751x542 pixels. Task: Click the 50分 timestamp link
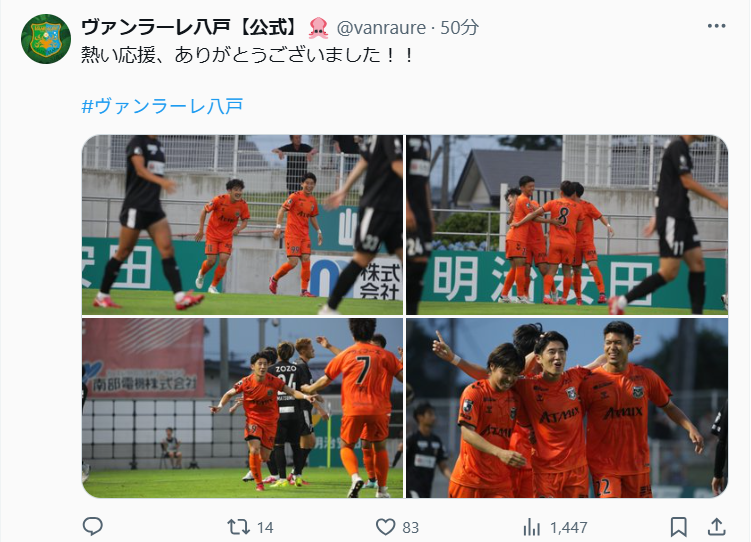459,28
